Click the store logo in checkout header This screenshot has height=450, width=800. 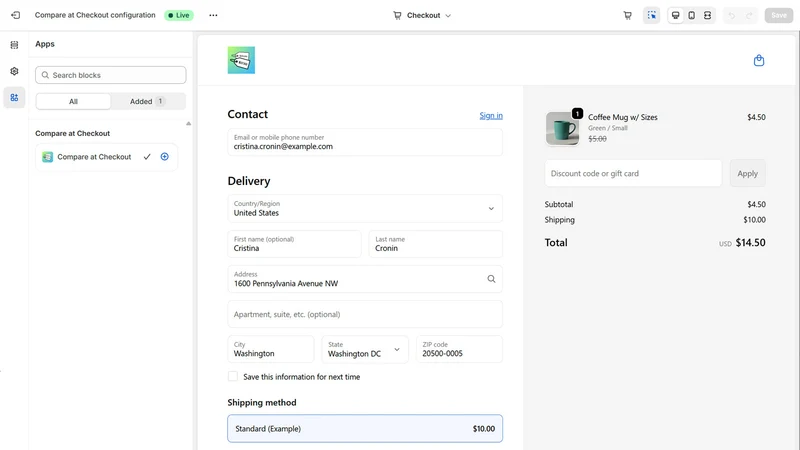point(241,60)
